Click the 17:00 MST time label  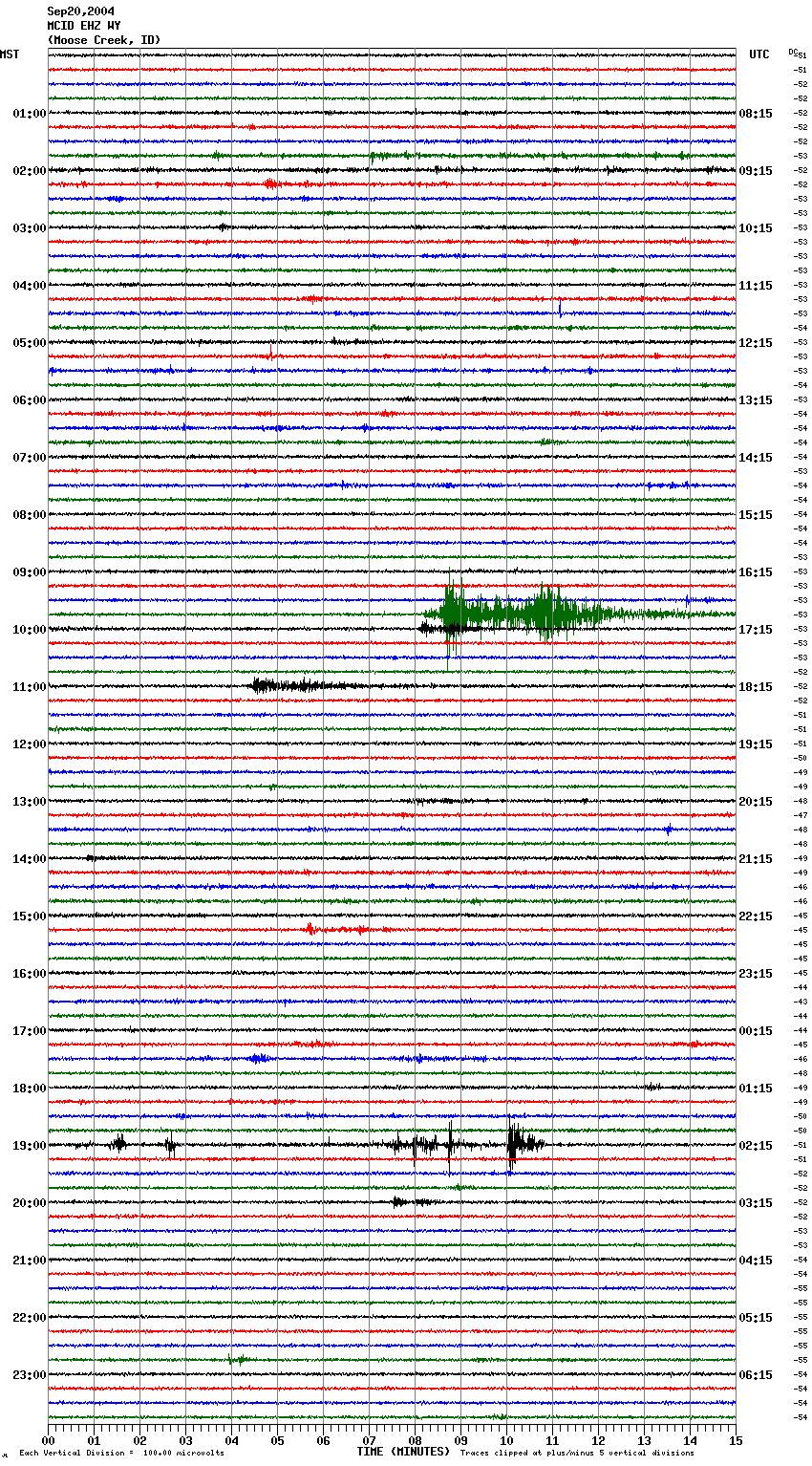29,1031
